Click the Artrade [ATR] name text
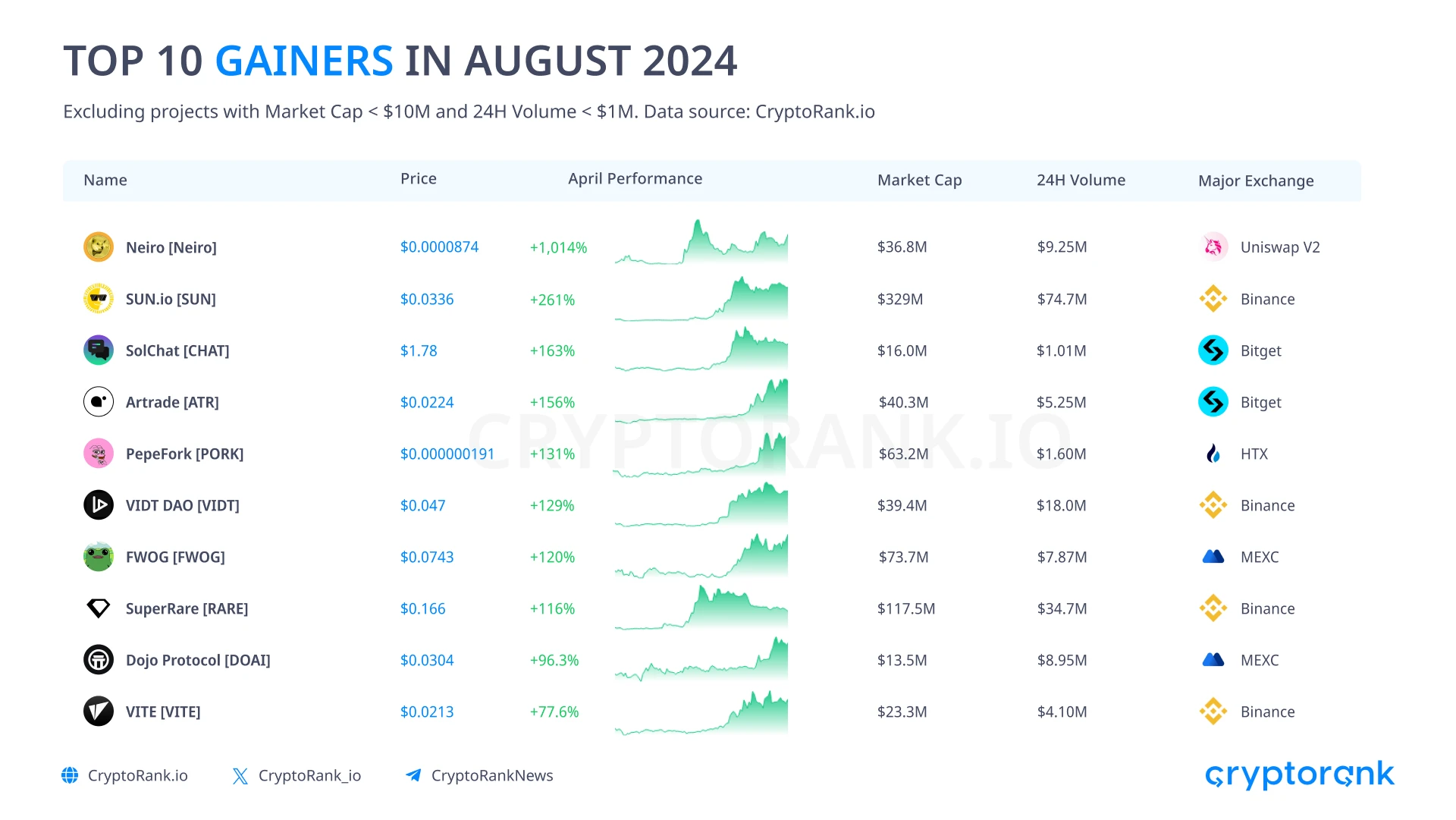The height and width of the screenshot is (820, 1456). (172, 402)
